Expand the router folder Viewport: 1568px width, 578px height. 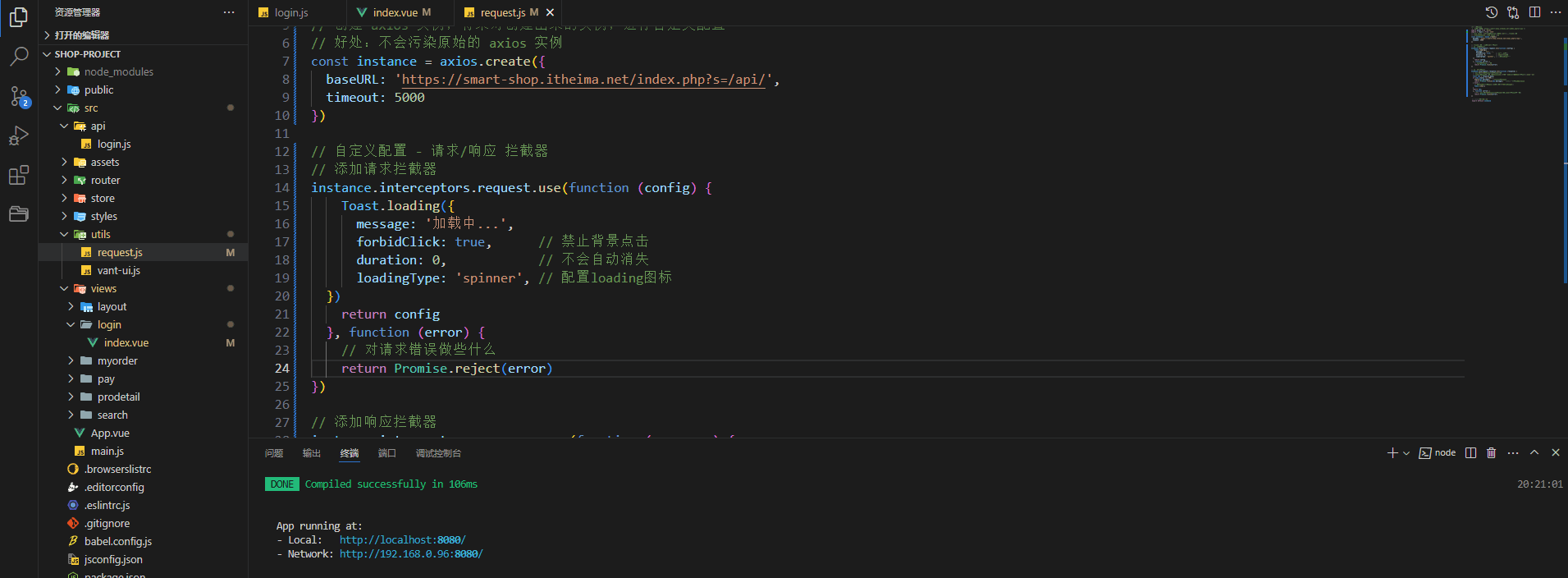(144, 180)
